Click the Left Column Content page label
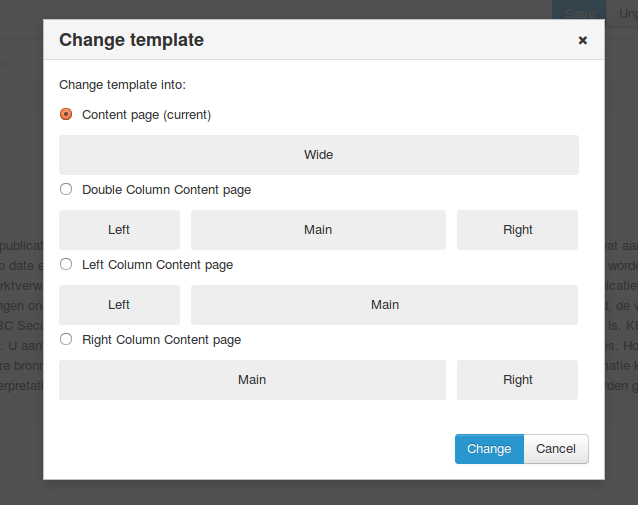Viewport: 638px width, 505px height. (x=157, y=265)
